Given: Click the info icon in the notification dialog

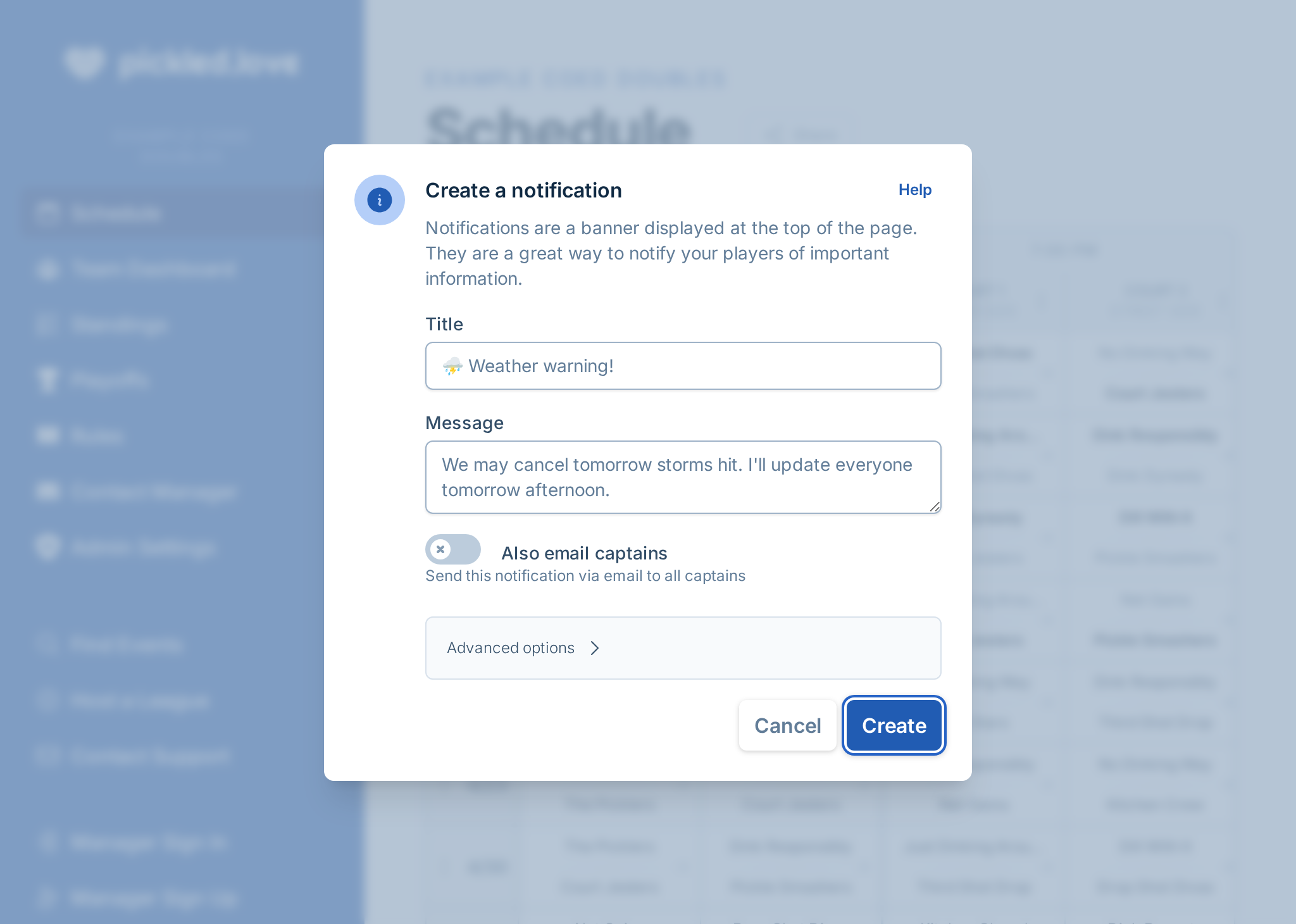Looking at the screenshot, I should [379, 199].
